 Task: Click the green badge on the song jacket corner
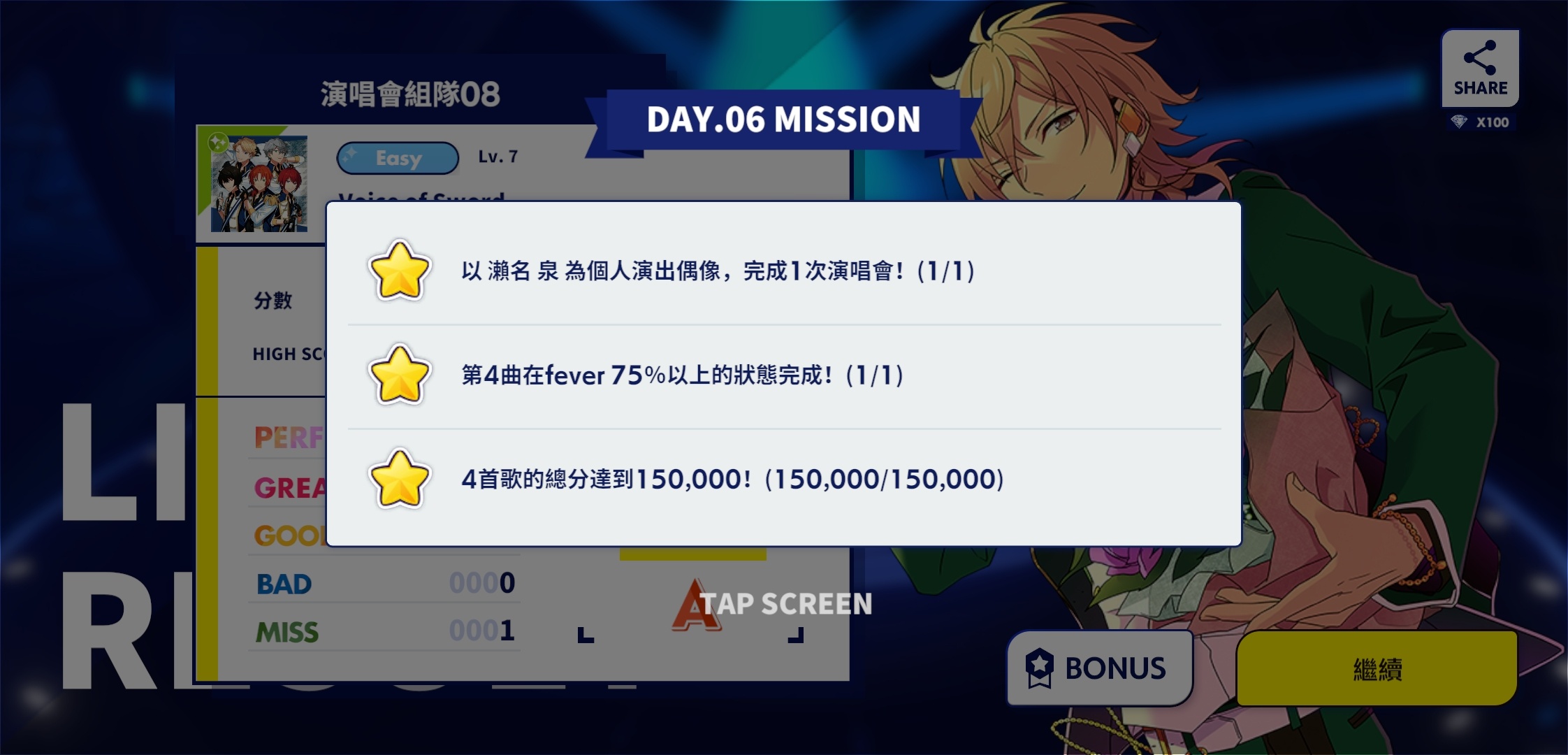coord(218,143)
